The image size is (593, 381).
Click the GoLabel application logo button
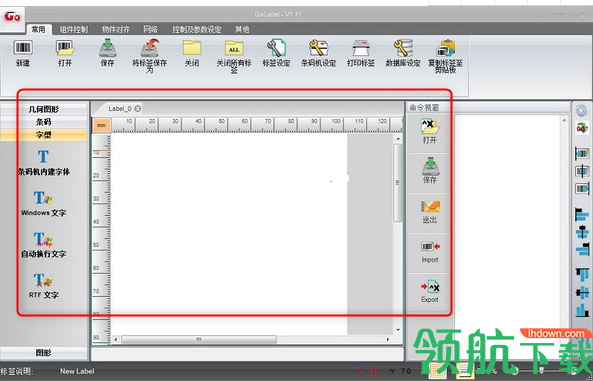click(x=12, y=17)
